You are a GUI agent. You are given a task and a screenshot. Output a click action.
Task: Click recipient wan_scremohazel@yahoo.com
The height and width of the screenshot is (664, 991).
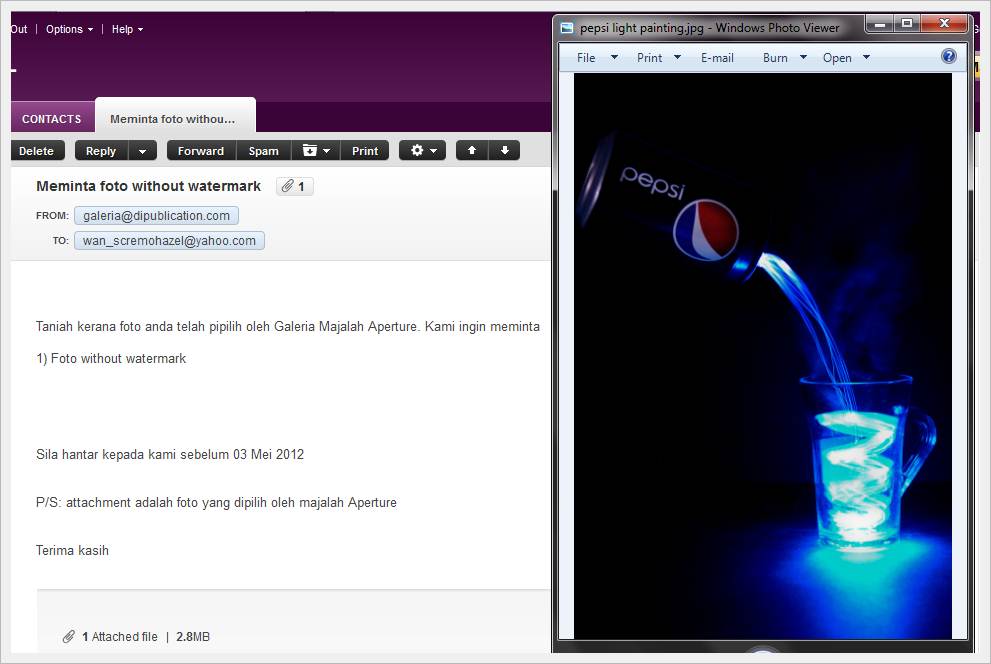(169, 241)
